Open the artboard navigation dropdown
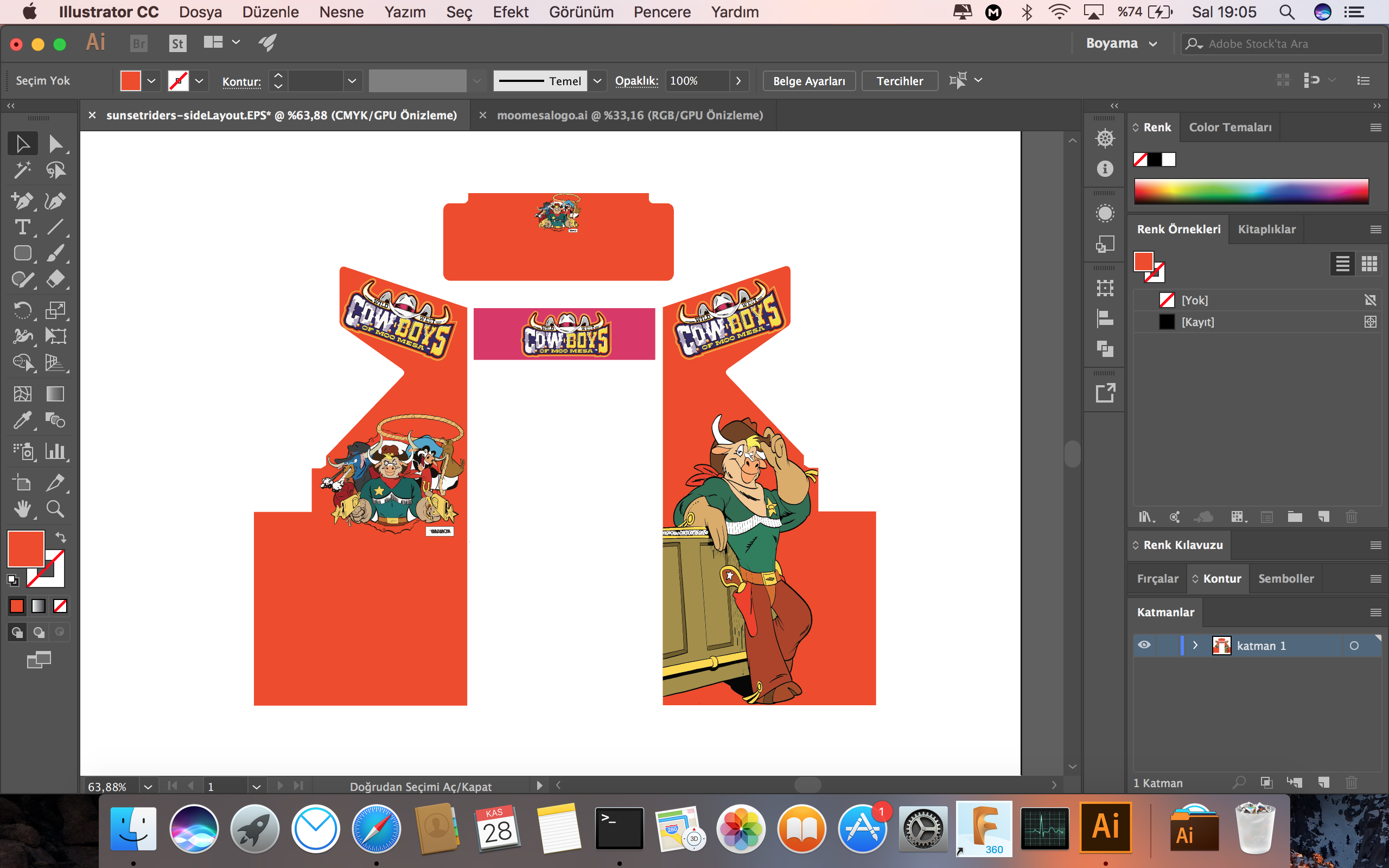 click(257, 787)
